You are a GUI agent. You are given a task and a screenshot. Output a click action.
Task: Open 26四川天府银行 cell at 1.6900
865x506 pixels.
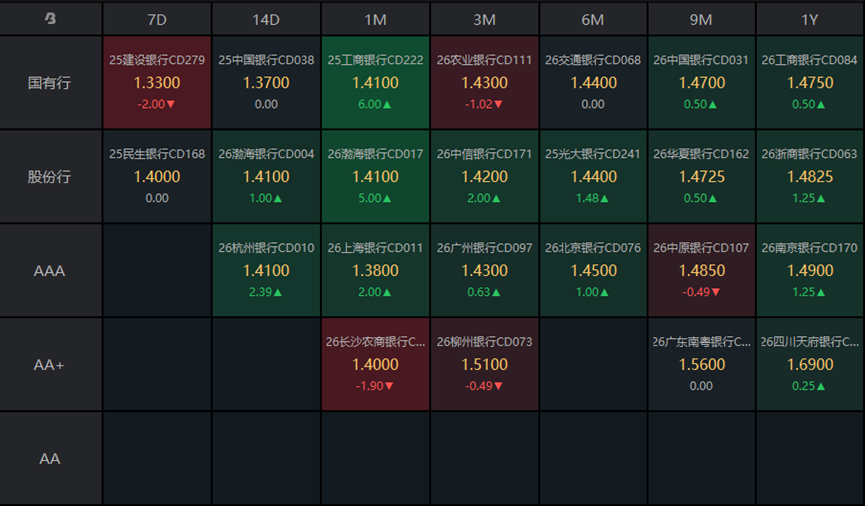[809, 364]
